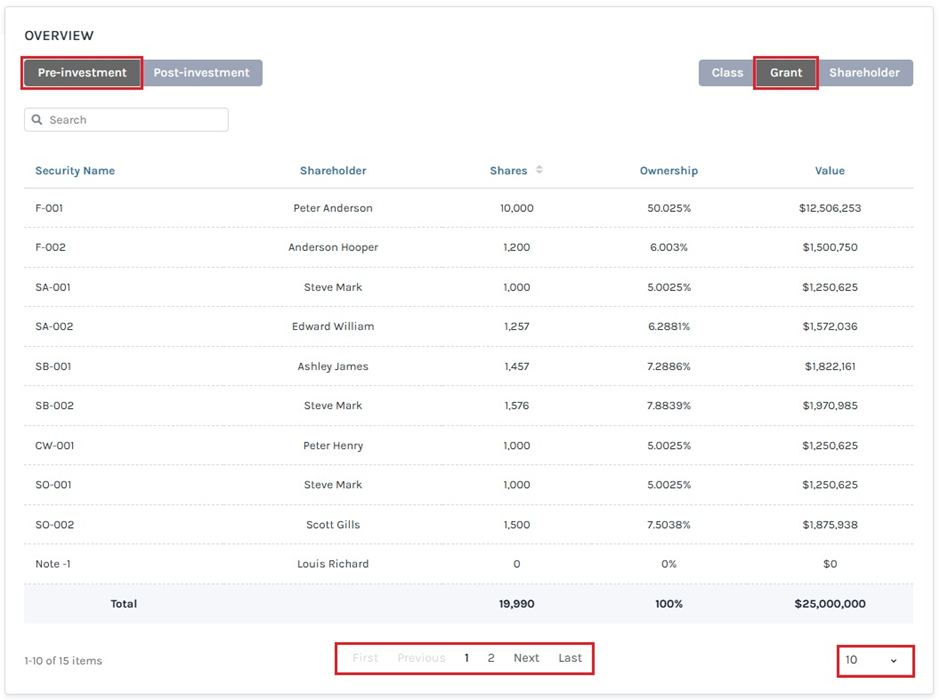
Task: Click the 1,457 shares value
Action: point(517,366)
